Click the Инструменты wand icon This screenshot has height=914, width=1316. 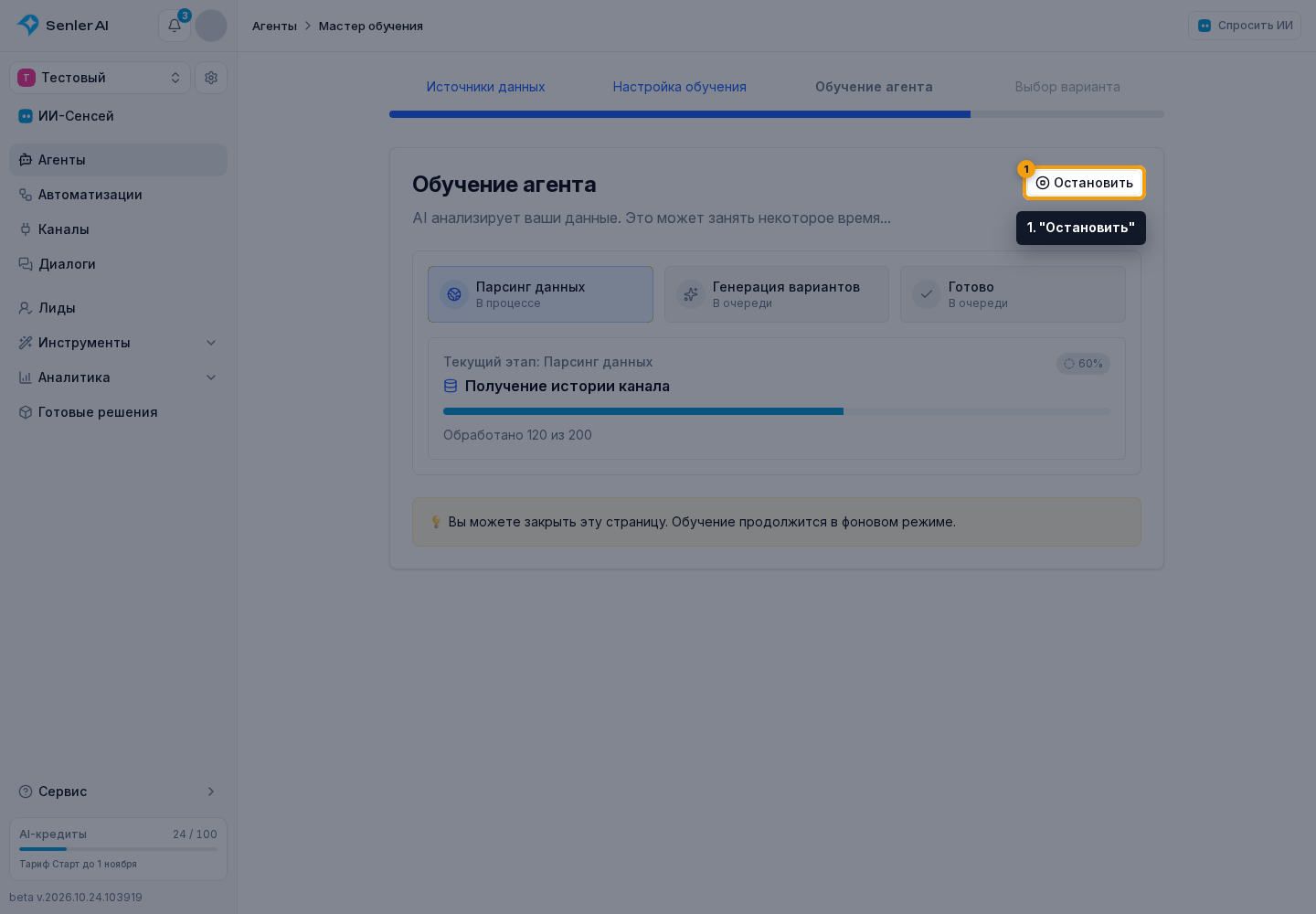click(26, 343)
